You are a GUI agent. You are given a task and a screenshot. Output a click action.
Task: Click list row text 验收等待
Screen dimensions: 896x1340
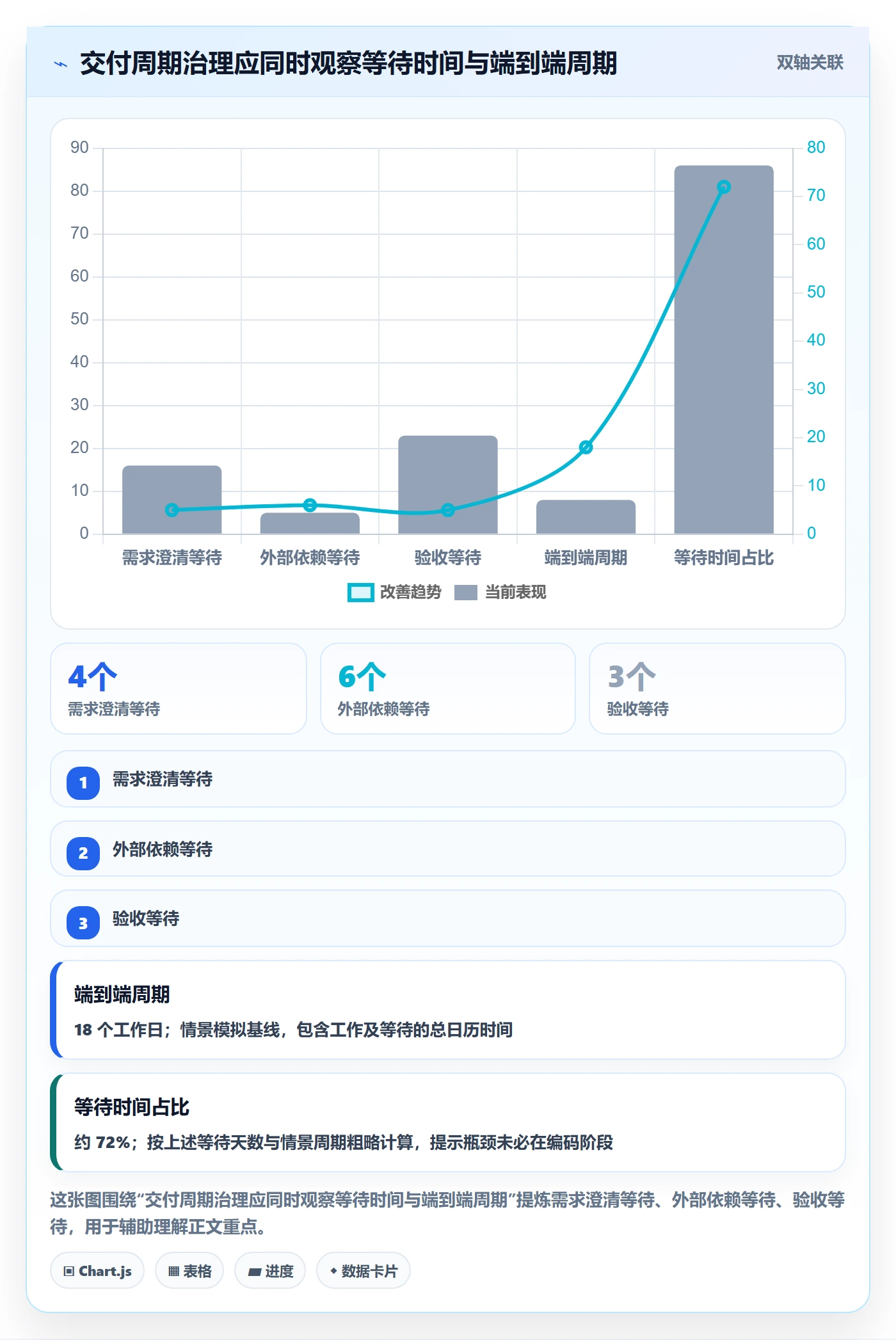point(146,919)
